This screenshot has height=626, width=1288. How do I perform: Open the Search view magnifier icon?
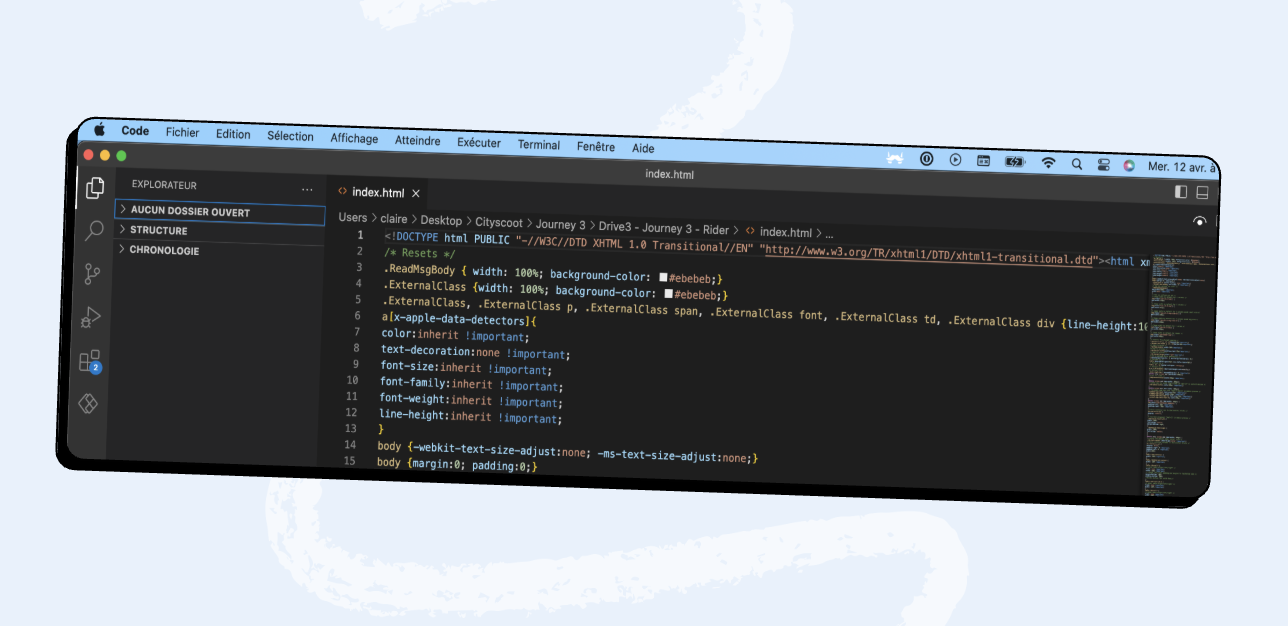pos(94,231)
